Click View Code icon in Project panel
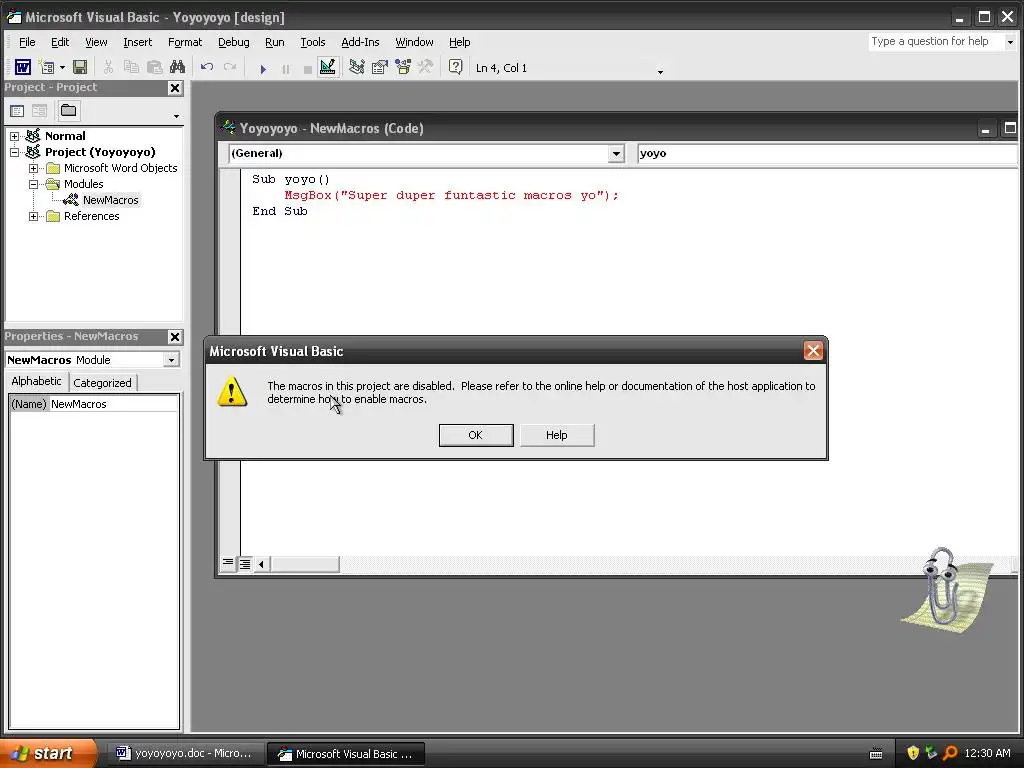1024x768 pixels. [x=17, y=111]
